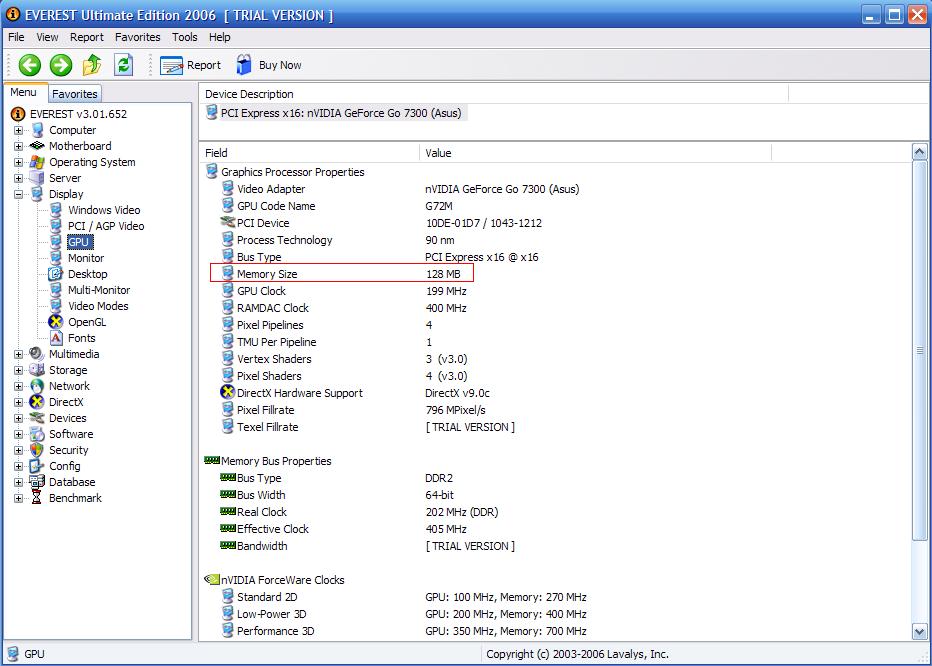Screen dimensions: 932x666
Task: Expand the Storage tree node
Action: tap(18, 370)
